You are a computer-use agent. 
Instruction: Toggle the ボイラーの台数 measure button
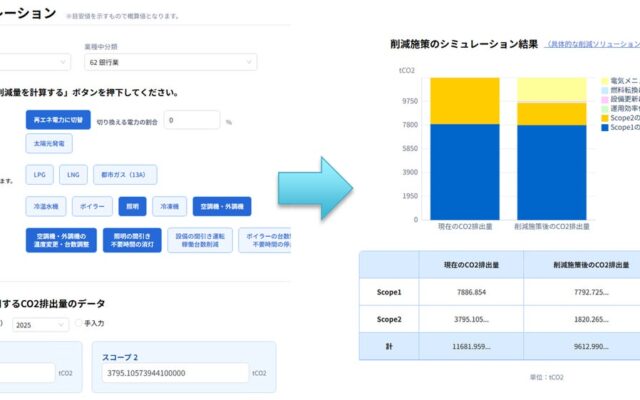265,240
